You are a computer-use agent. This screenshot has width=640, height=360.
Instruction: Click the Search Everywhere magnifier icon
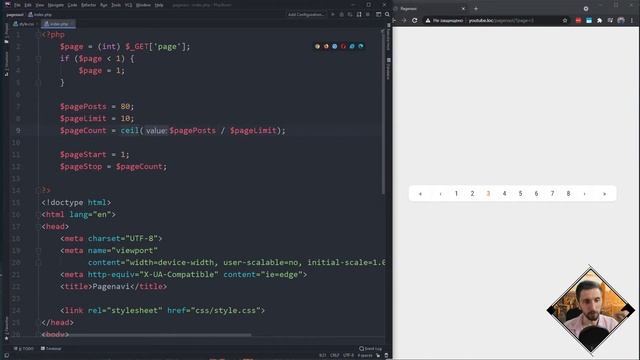(x=387, y=15)
